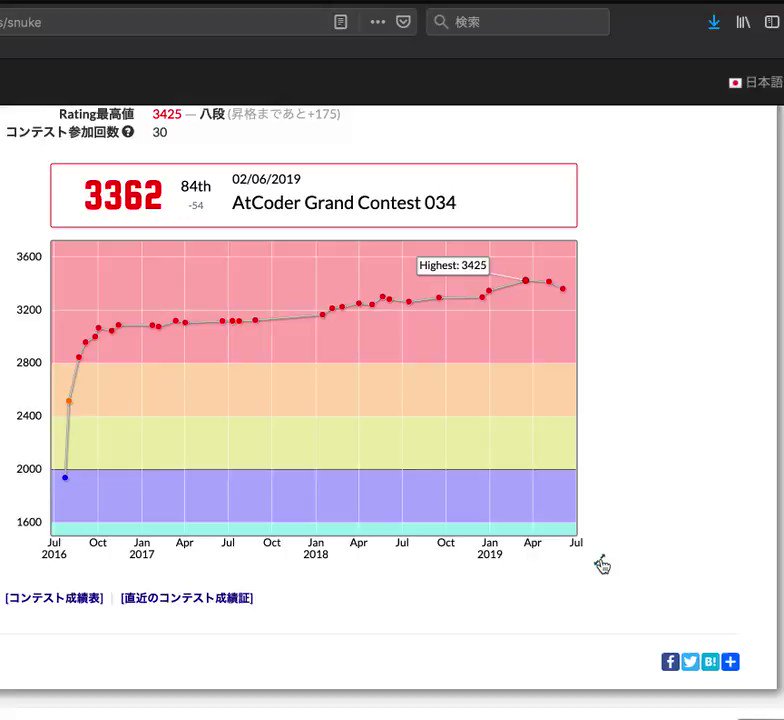Open the コンテスト成績表 link

(54, 598)
